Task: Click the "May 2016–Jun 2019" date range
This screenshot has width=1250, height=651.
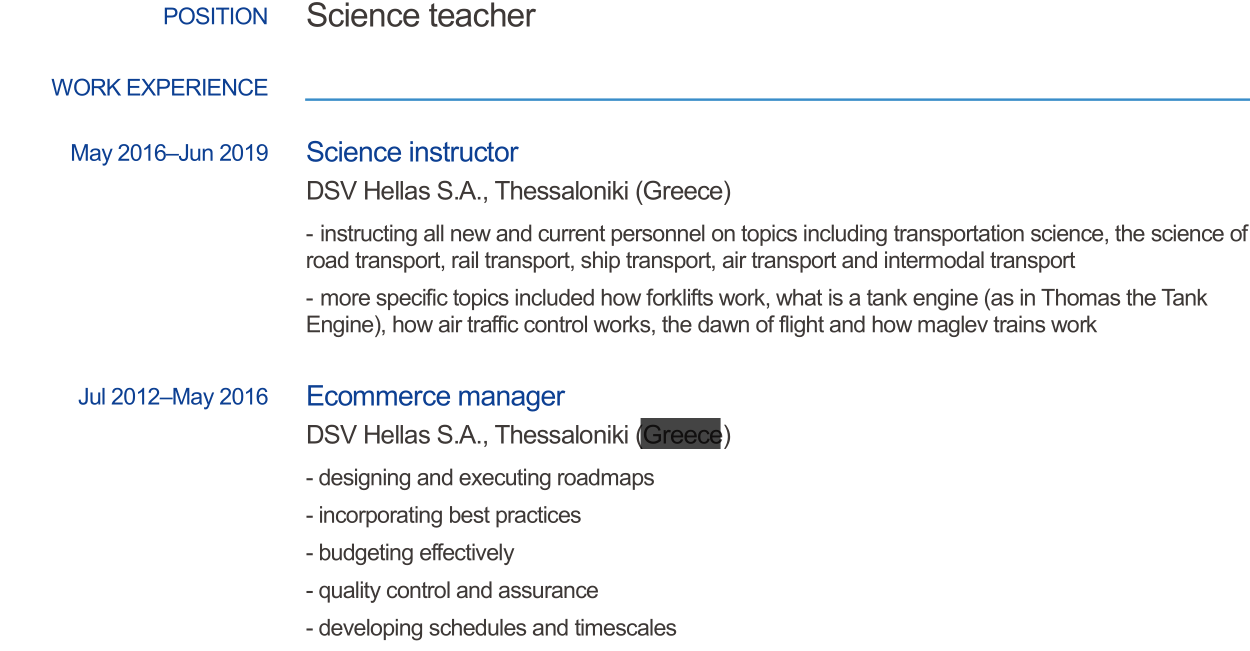Action: coord(169,153)
